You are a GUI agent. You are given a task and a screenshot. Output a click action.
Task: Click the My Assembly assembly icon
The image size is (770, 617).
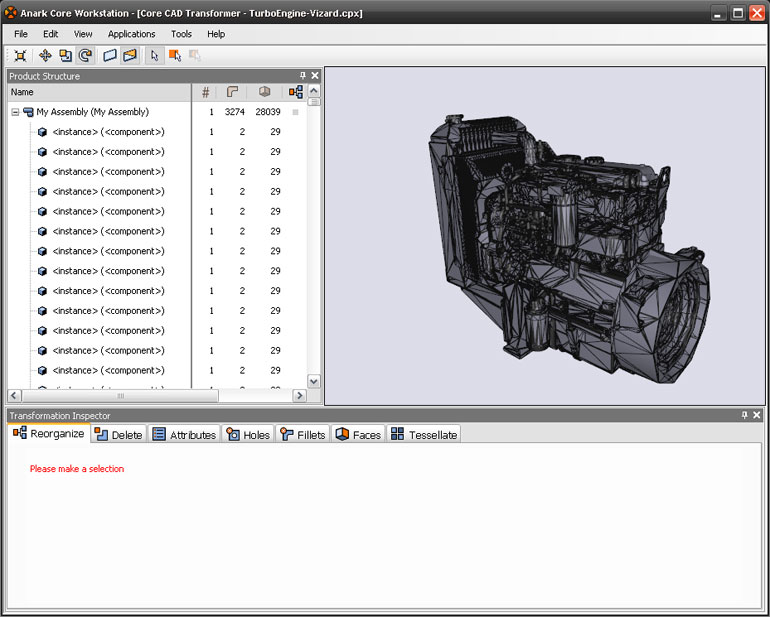[x=28, y=112]
